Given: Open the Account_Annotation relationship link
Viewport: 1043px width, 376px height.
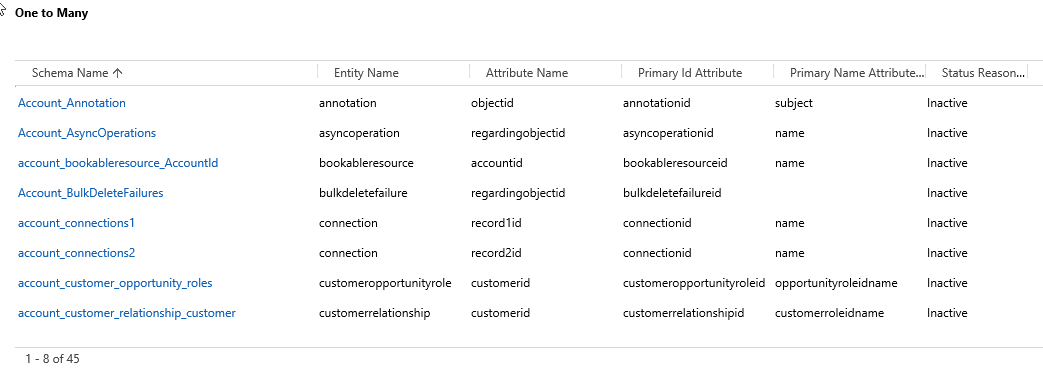Looking at the screenshot, I should [x=72, y=103].
